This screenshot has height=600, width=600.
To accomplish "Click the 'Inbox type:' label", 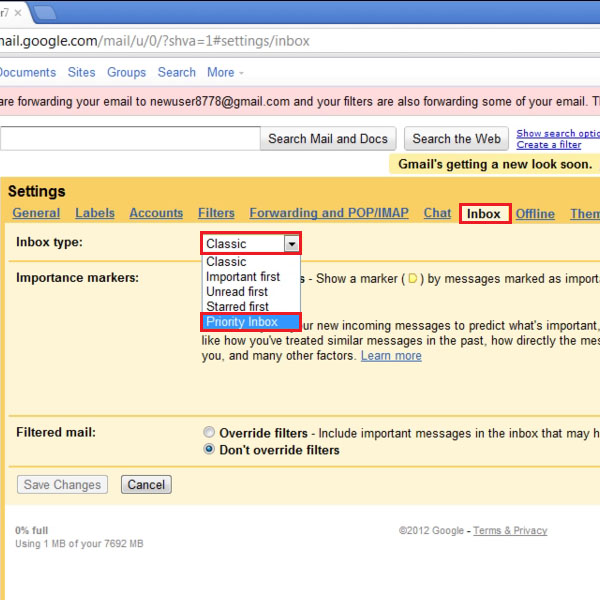I will tap(49, 242).
